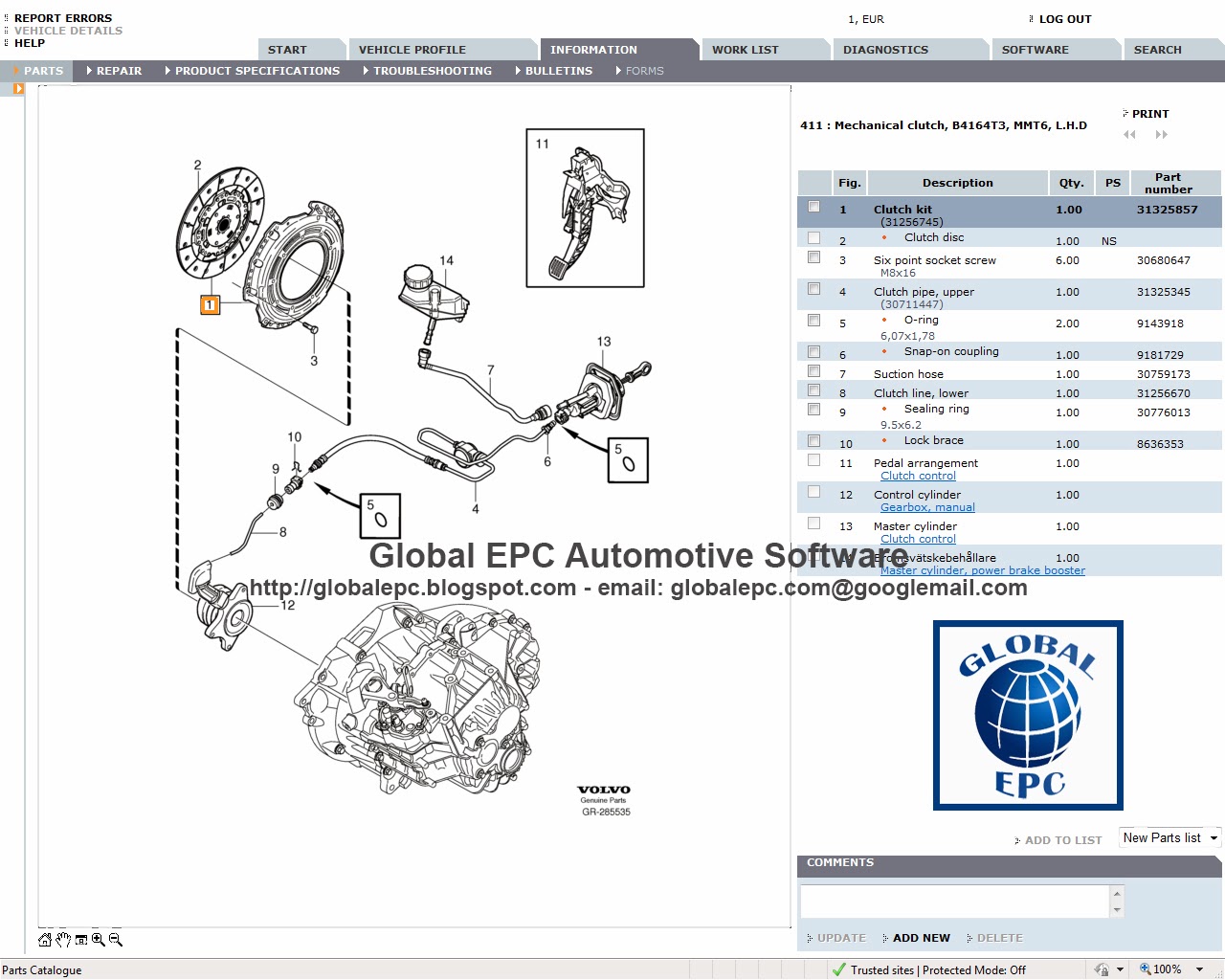Expand the FORMS submenu
This screenshot has height=980, width=1225.
point(639,71)
